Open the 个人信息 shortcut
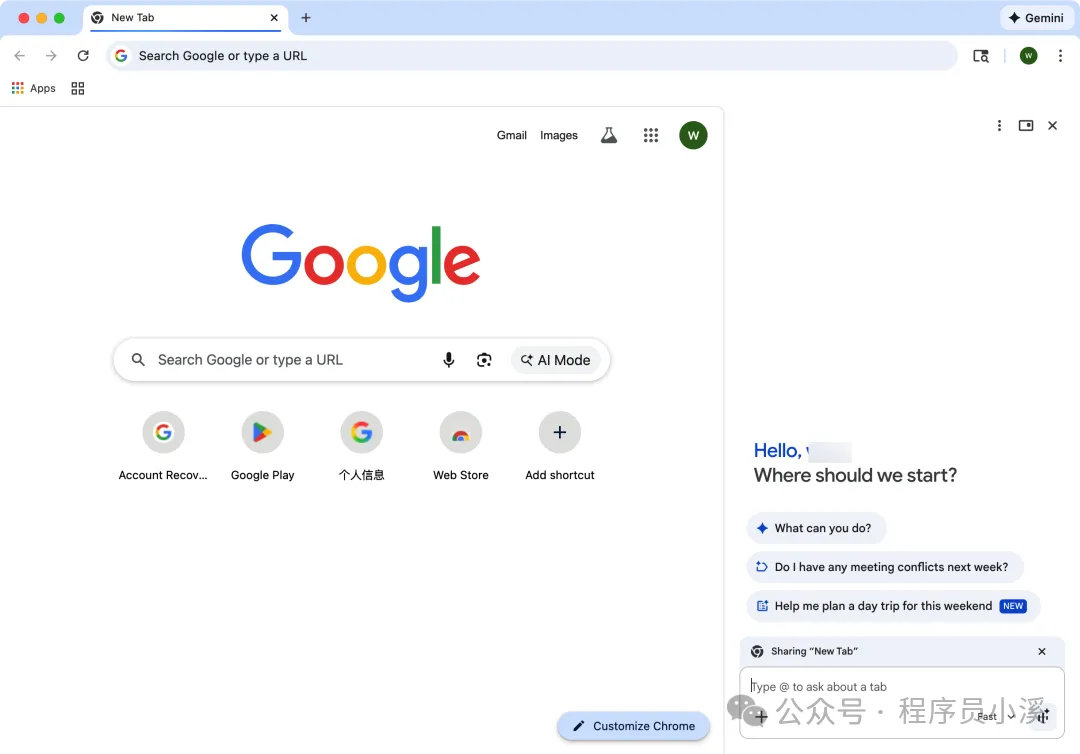 (362, 446)
